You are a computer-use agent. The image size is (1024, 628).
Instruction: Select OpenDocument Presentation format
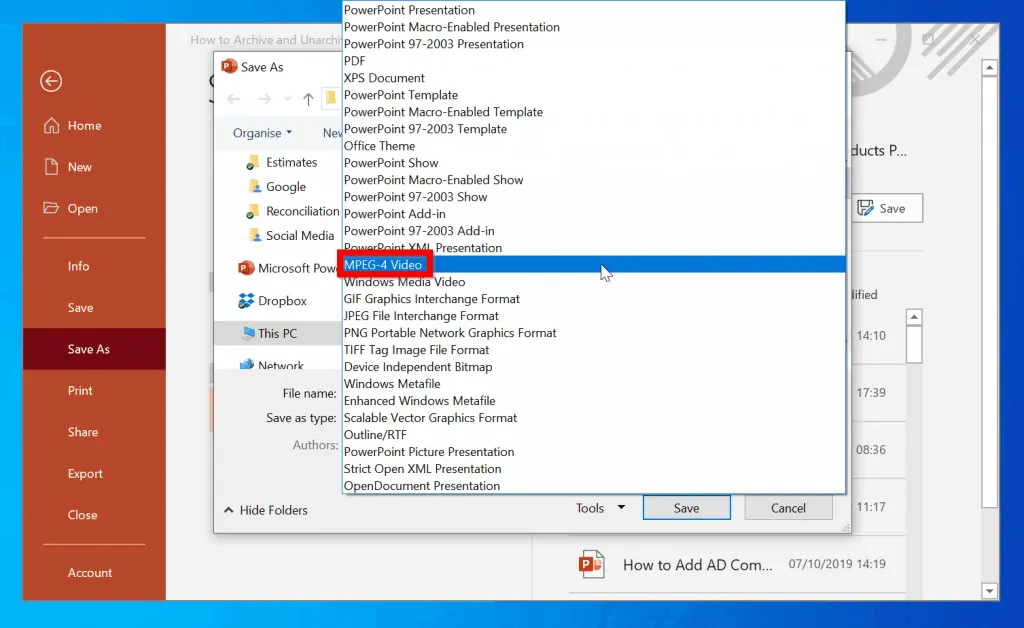(594, 485)
